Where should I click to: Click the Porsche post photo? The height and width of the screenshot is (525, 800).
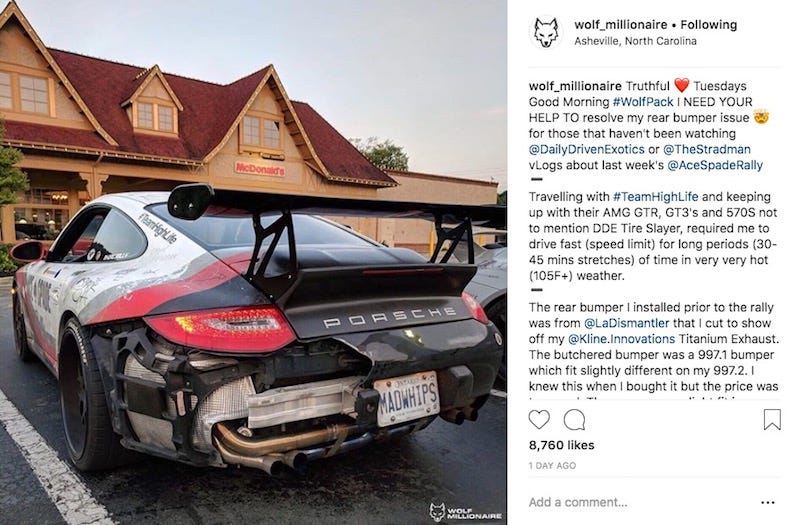254,262
